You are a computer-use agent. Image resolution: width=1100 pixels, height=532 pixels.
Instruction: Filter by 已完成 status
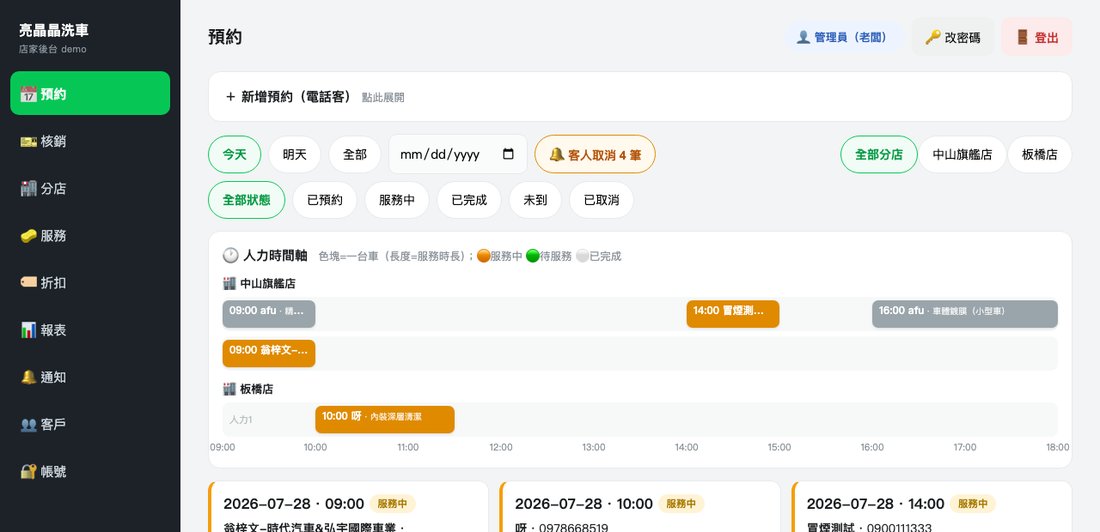pos(469,200)
